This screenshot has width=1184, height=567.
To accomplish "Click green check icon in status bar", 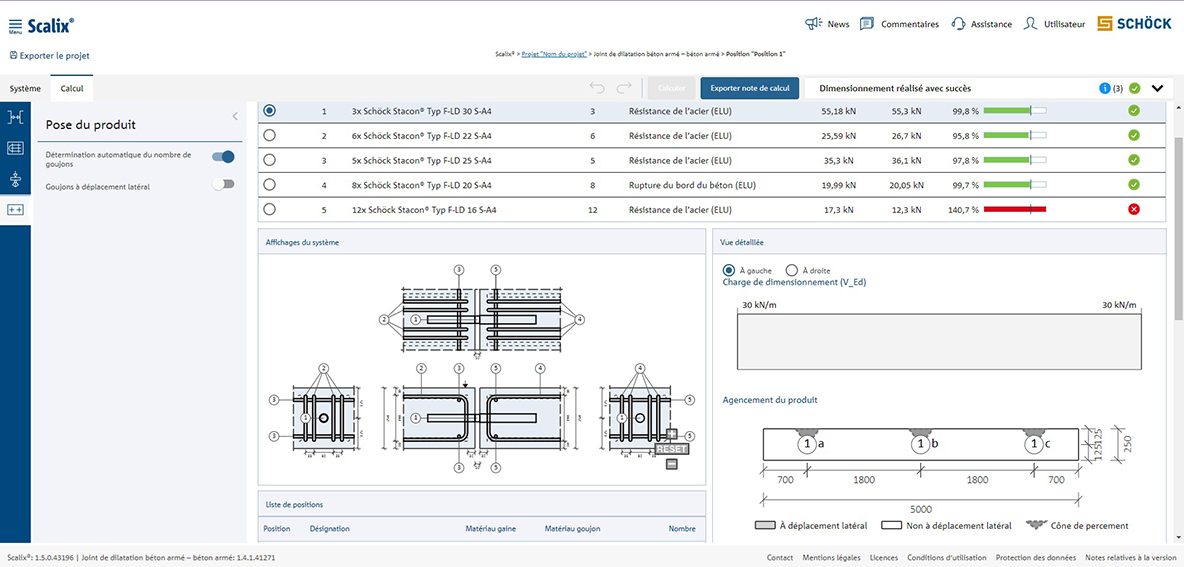I will [1134, 88].
